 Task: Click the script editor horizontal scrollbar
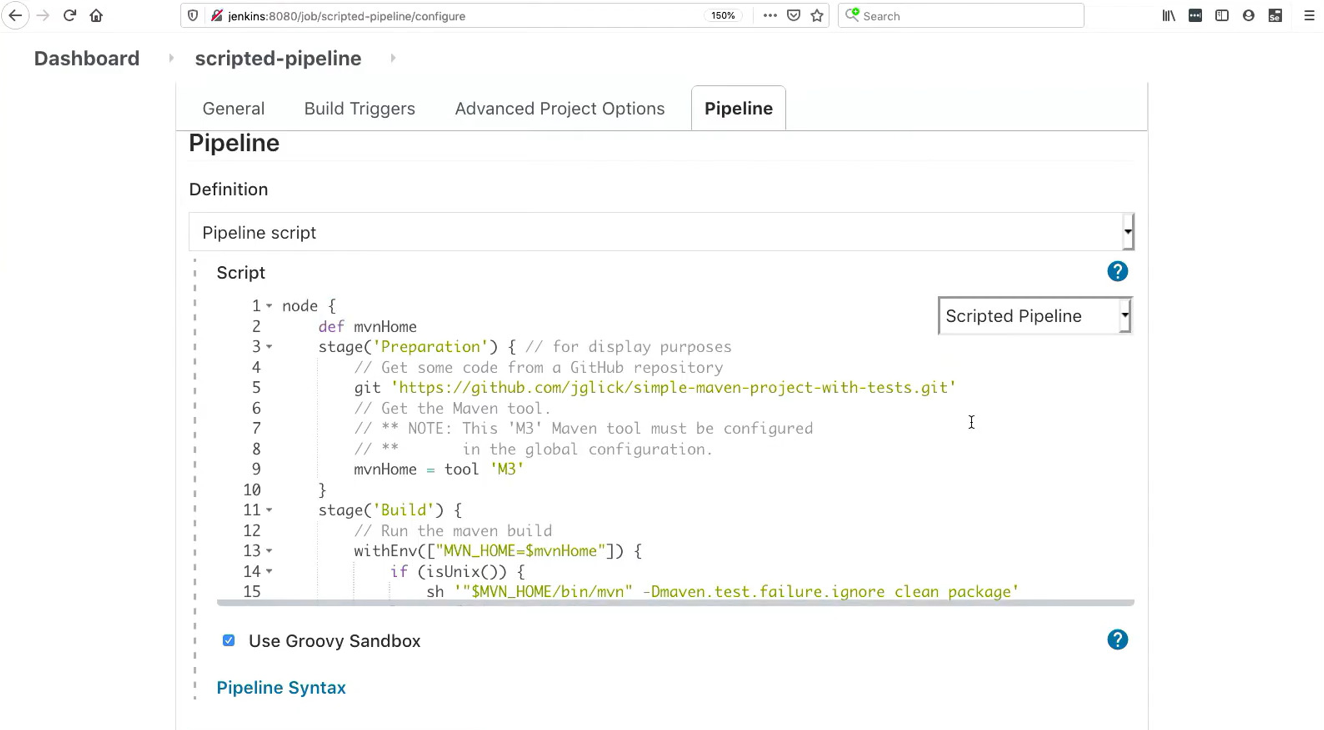pyautogui.click(x=675, y=603)
